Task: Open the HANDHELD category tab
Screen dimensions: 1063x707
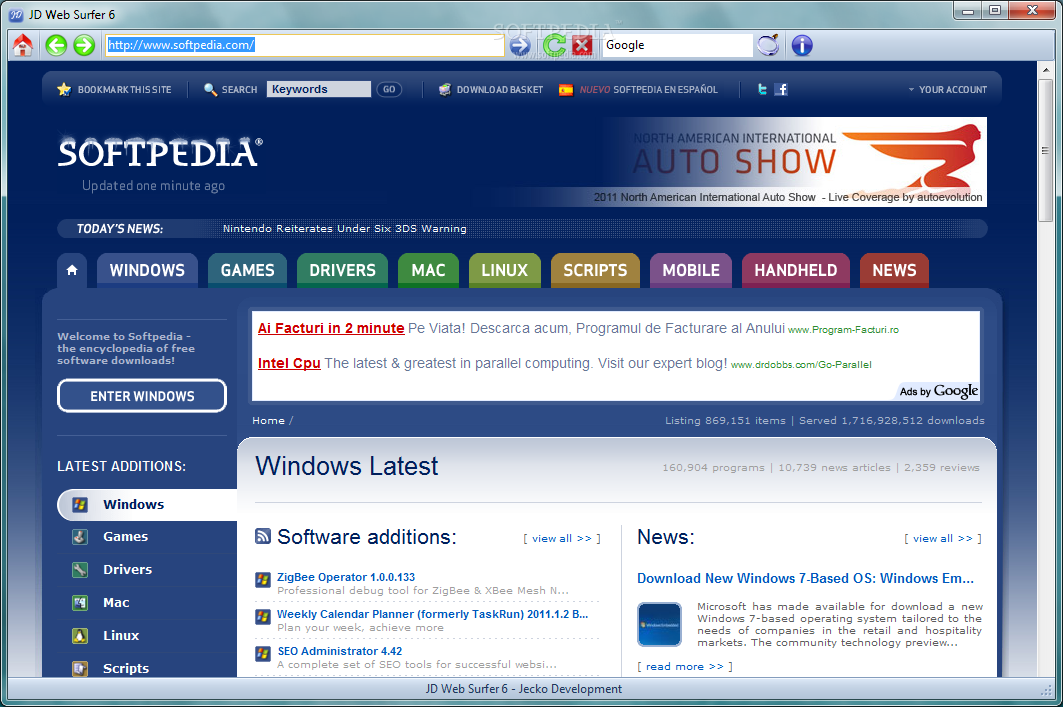Action: coord(796,270)
